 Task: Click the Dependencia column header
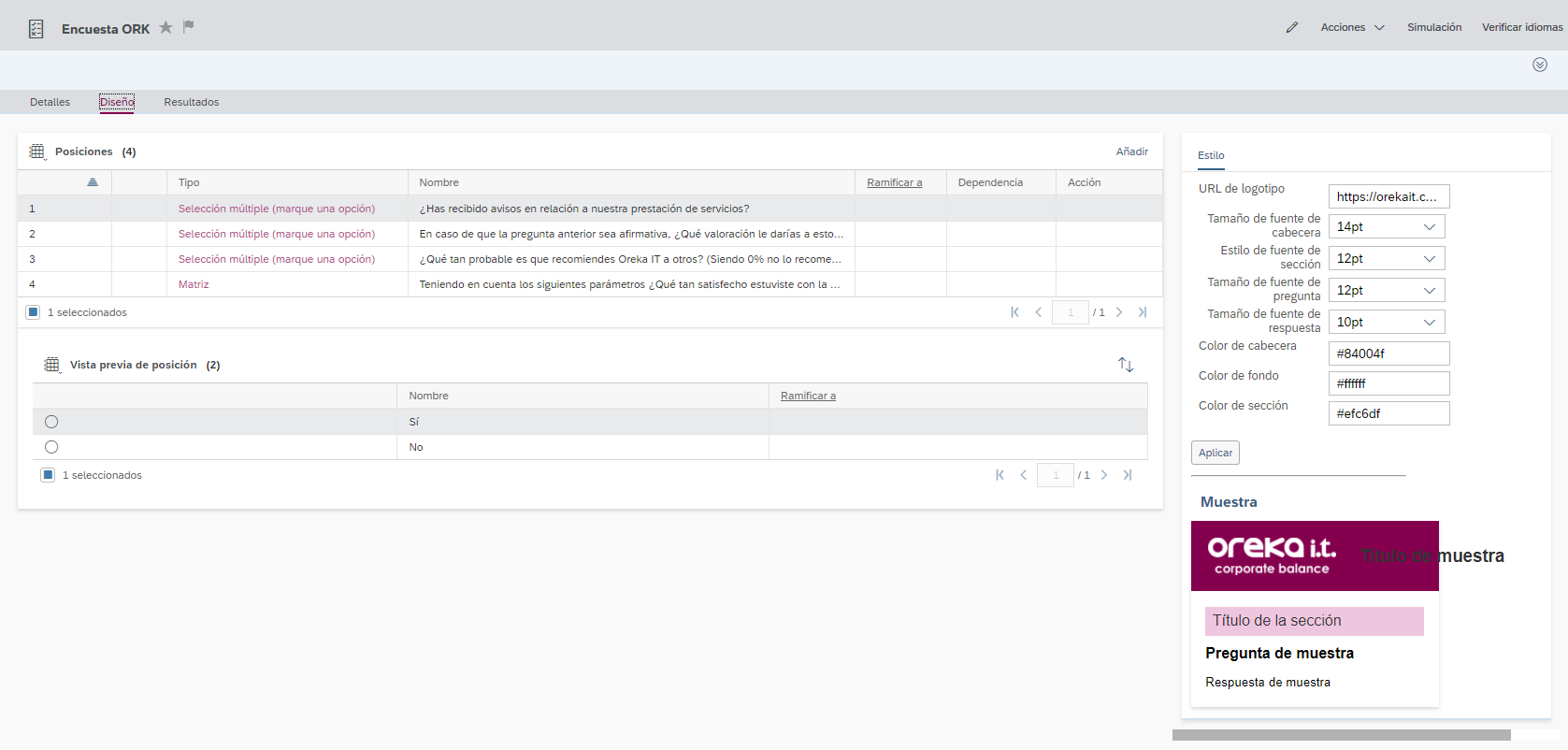pyautogui.click(x=1000, y=182)
